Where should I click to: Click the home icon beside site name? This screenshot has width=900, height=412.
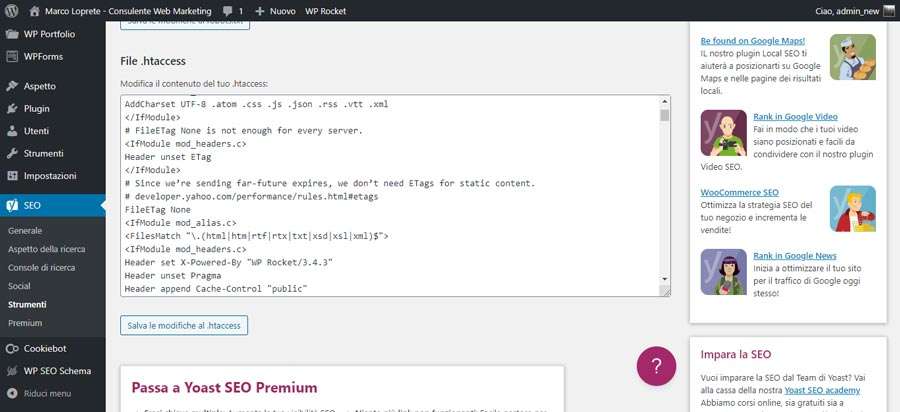point(34,11)
